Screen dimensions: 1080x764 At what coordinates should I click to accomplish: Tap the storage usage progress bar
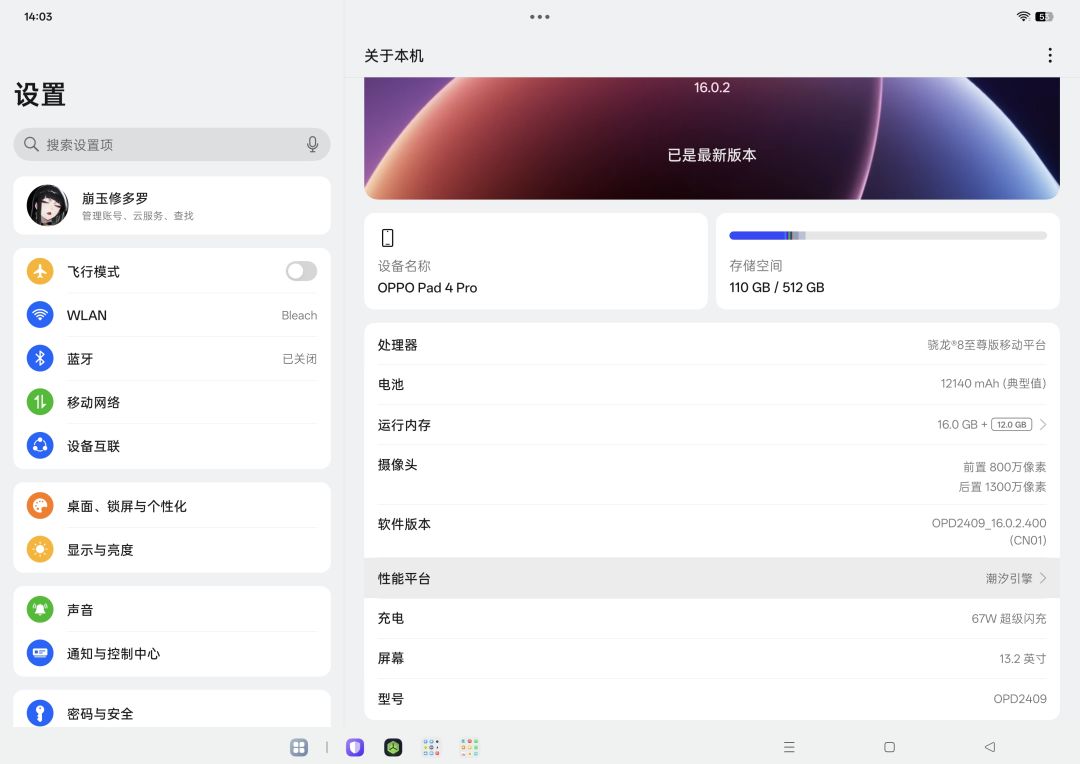point(888,236)
